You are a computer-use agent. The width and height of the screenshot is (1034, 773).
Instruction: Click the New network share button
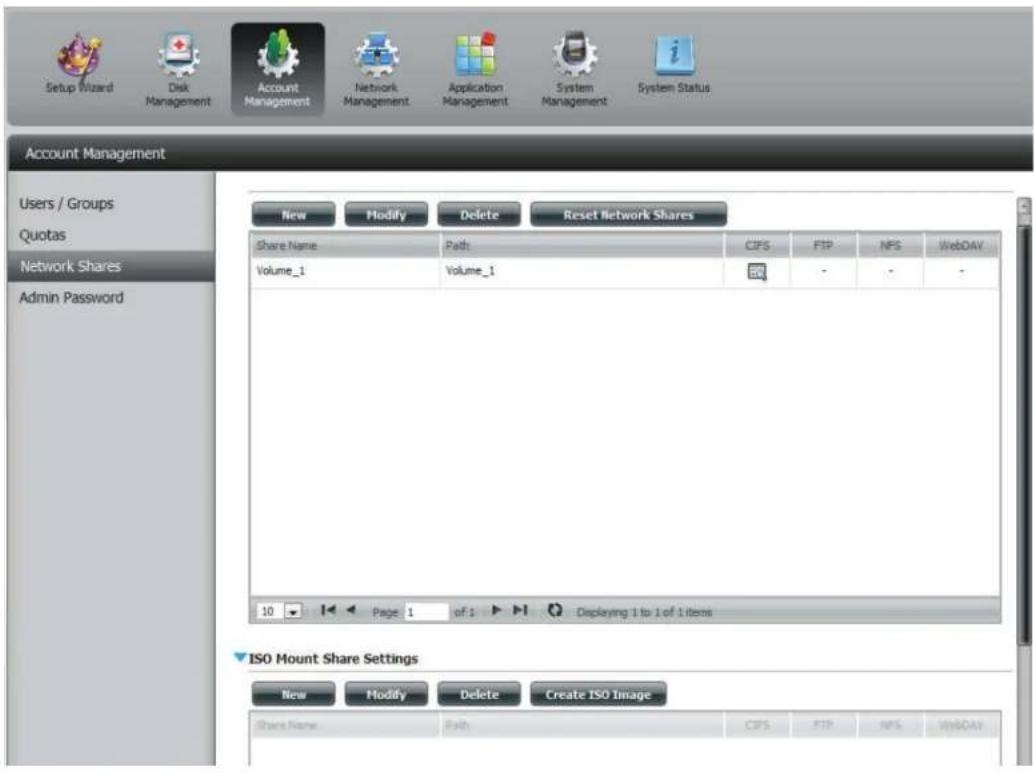point(293,215)
